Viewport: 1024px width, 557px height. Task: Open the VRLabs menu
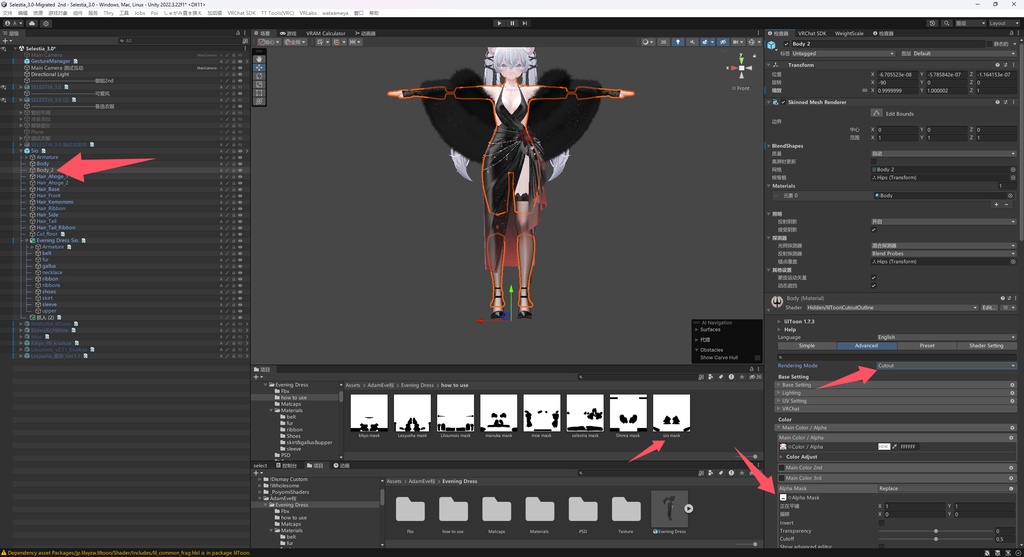click(308, 13)
